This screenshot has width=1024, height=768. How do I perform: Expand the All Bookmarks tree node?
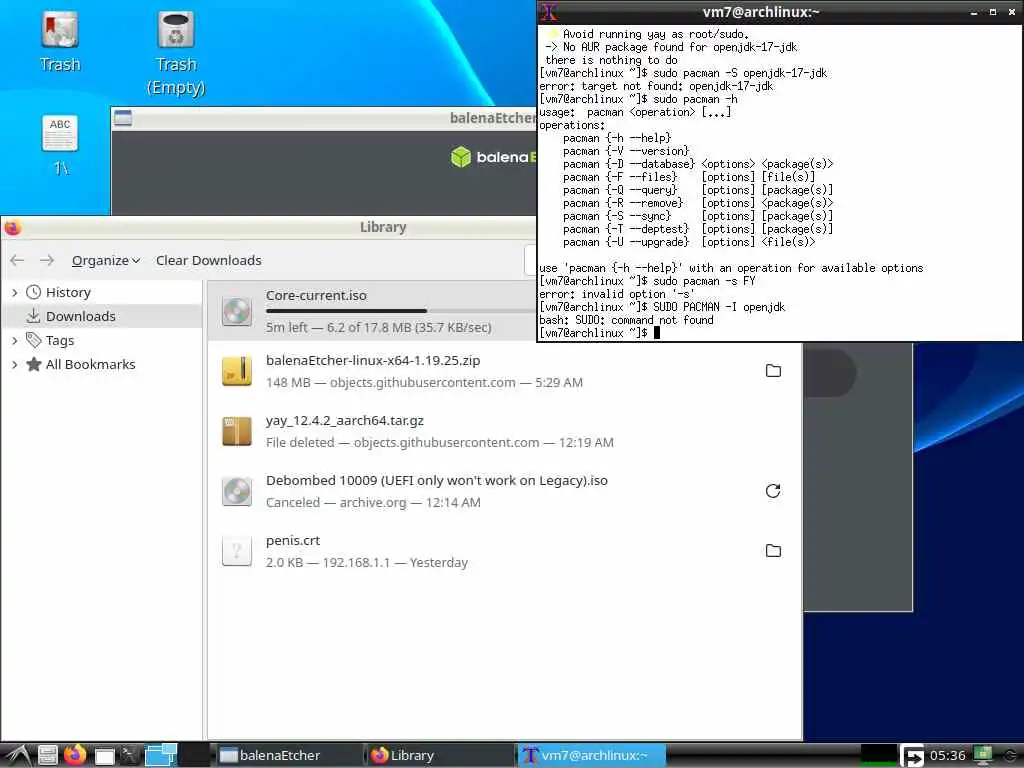pos(14,364)
